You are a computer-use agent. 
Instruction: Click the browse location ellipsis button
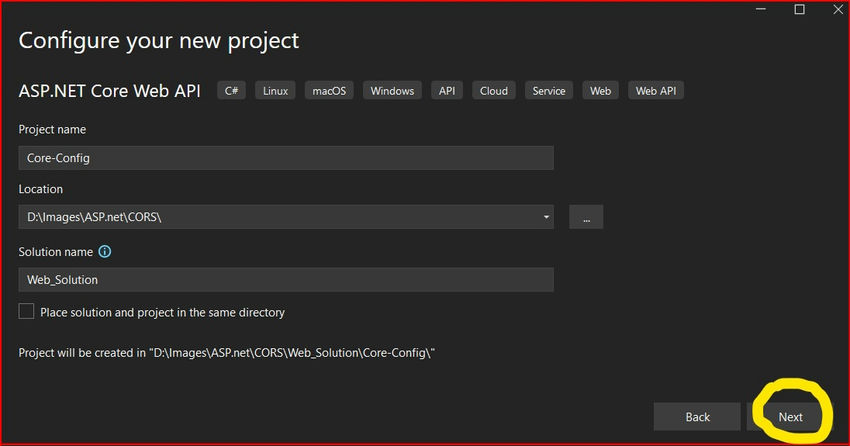click(x=586, y=217)
